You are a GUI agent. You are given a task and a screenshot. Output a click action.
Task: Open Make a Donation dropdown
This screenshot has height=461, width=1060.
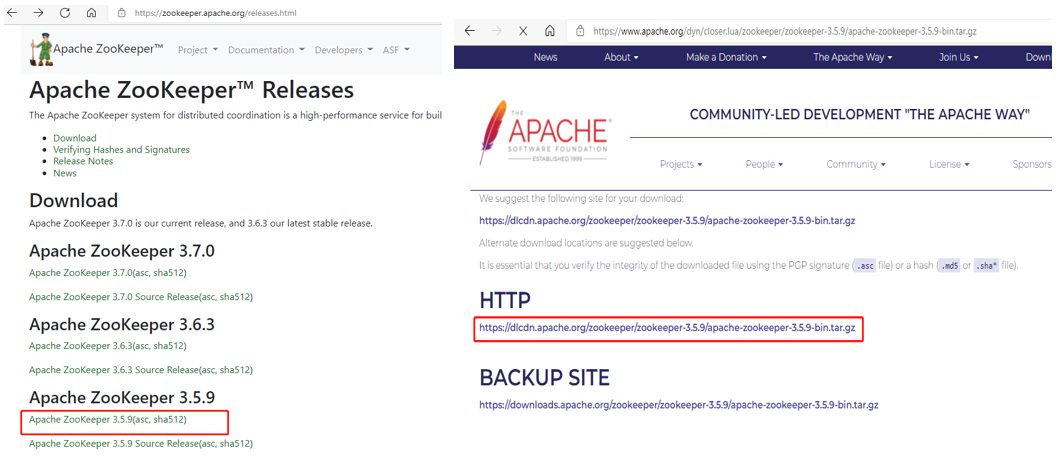726,57
